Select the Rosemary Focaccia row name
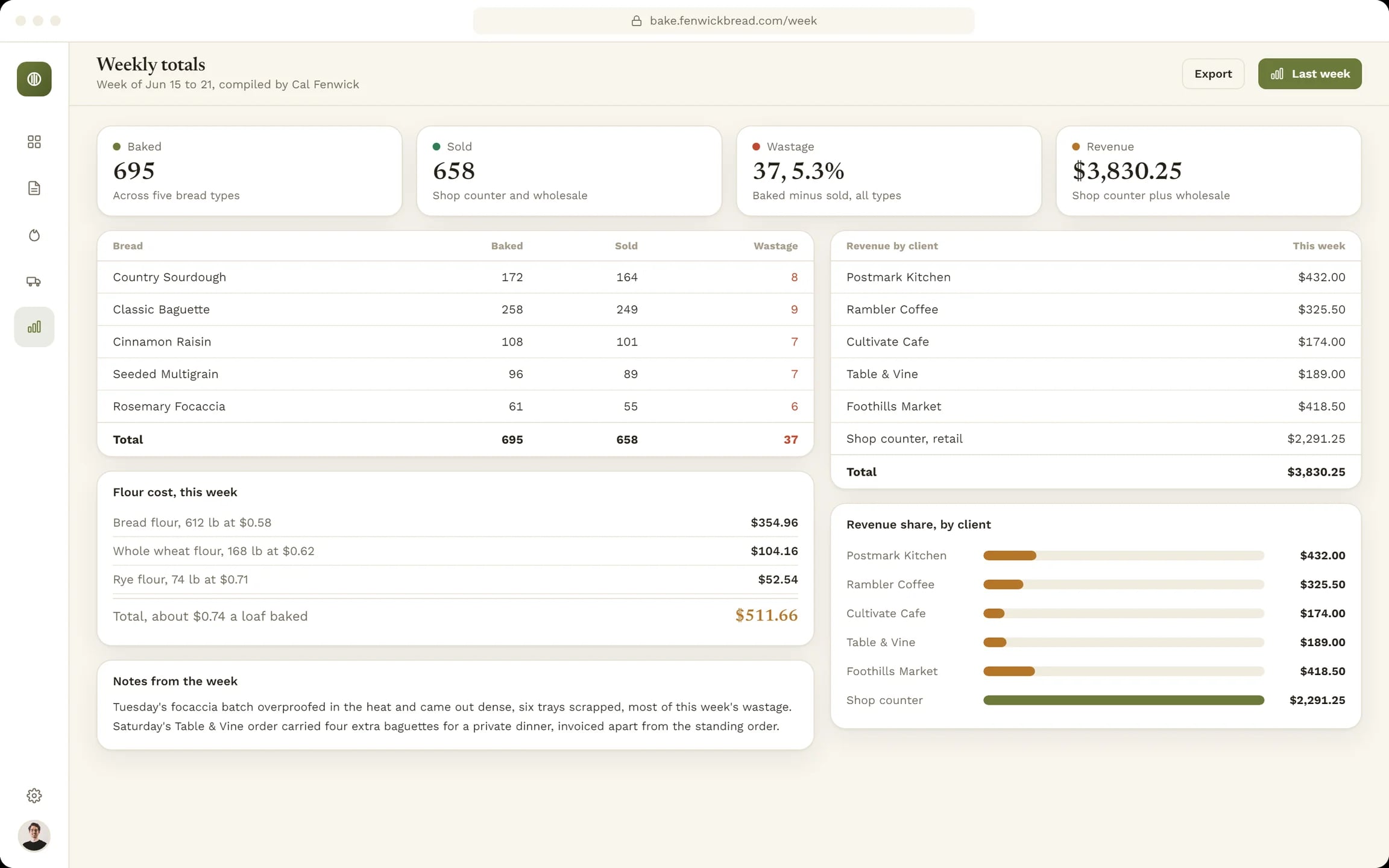The width and height of the screenshot is (1389, 868). pos(169,406)
